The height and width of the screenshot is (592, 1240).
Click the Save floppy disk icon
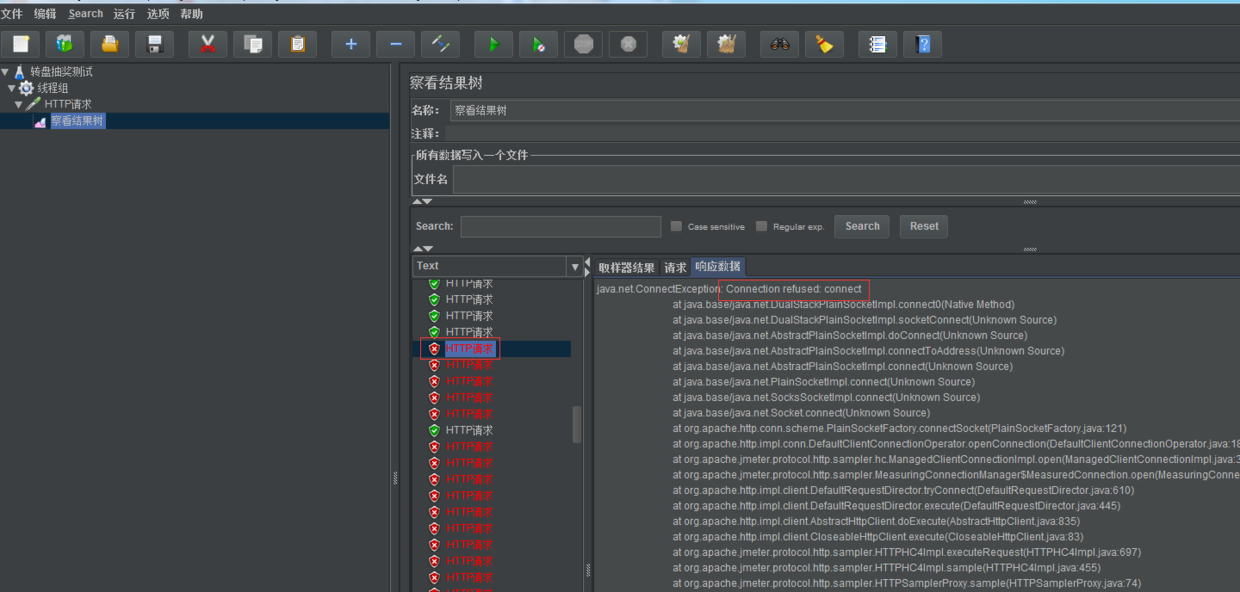tap(154, 44)
